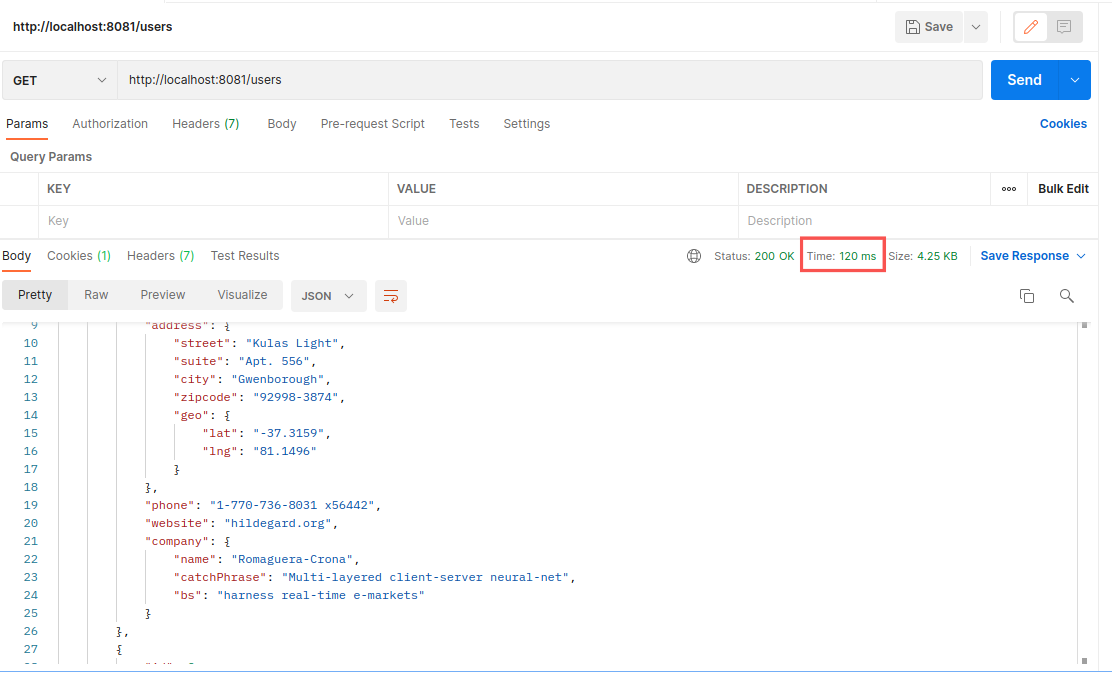Open the comments icon next to the pencil

[x=1064, y=27]
